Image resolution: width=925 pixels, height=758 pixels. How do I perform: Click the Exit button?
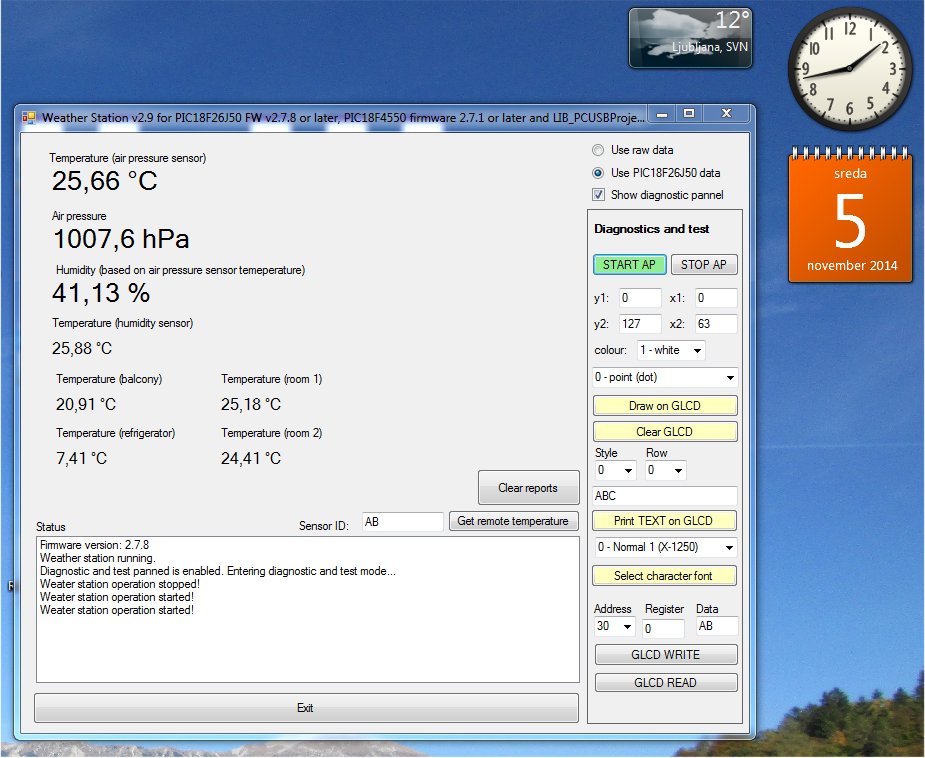(306, 708)
